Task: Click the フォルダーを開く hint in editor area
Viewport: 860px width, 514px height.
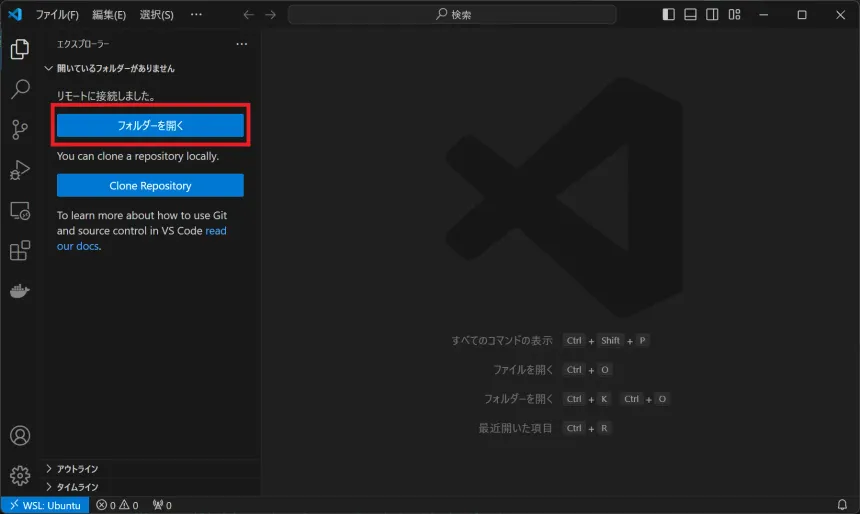Action: [518, 399]
